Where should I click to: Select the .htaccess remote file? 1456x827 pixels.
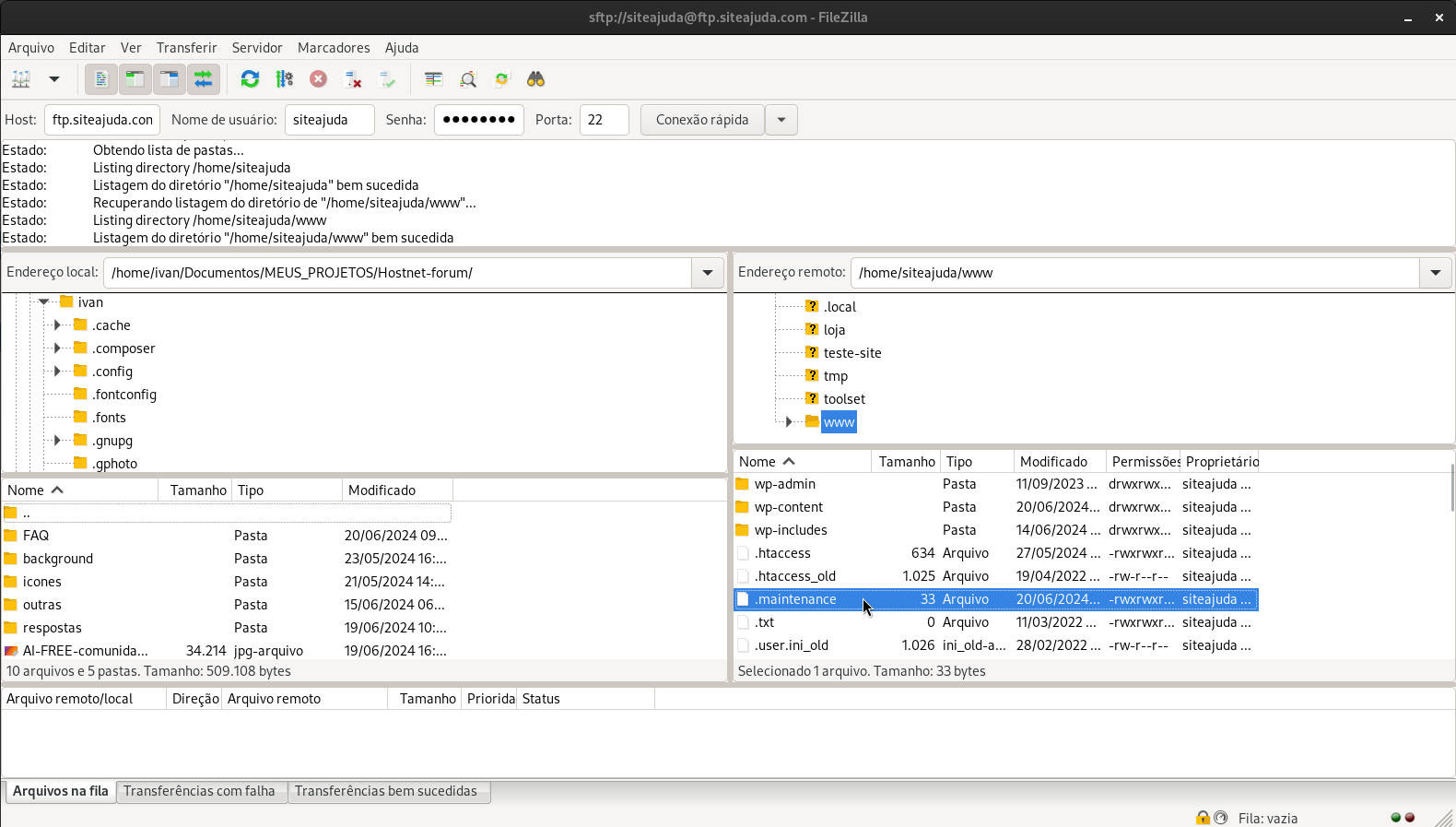tap(996, 553)
